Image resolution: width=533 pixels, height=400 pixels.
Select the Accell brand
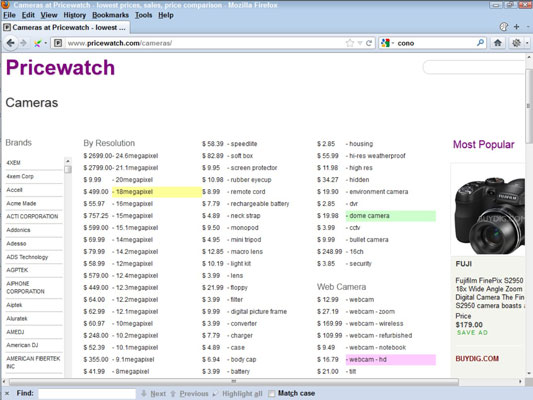[x=14, y=190]
